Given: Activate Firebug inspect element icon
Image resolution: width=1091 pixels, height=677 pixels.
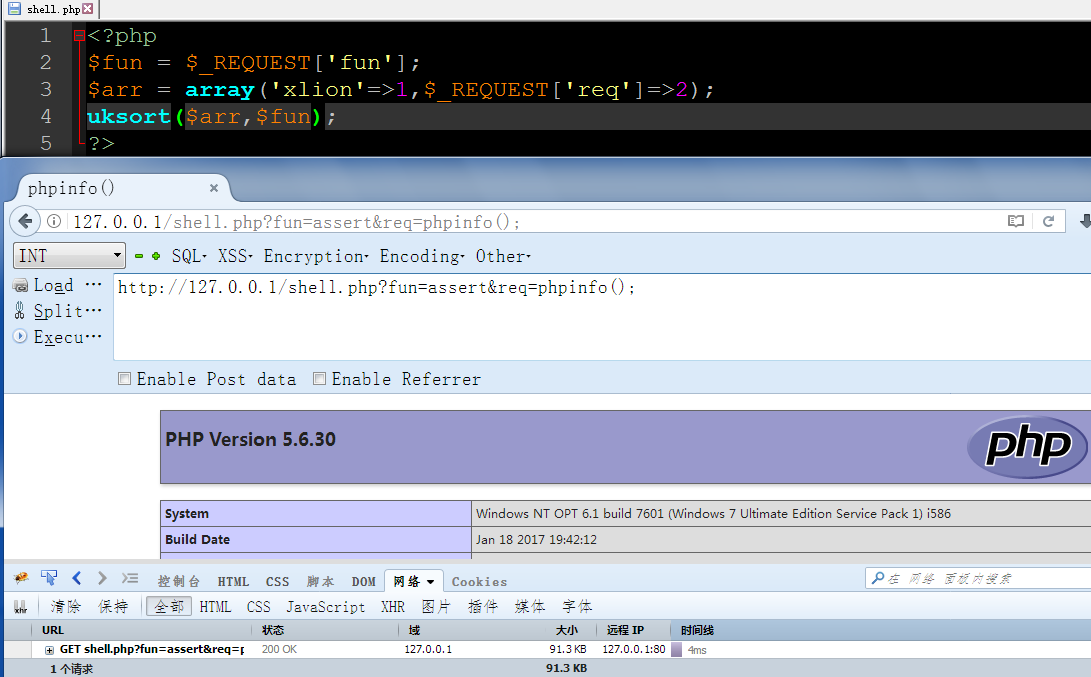Looking at the screenshot, I should click(x=49, y=578).
